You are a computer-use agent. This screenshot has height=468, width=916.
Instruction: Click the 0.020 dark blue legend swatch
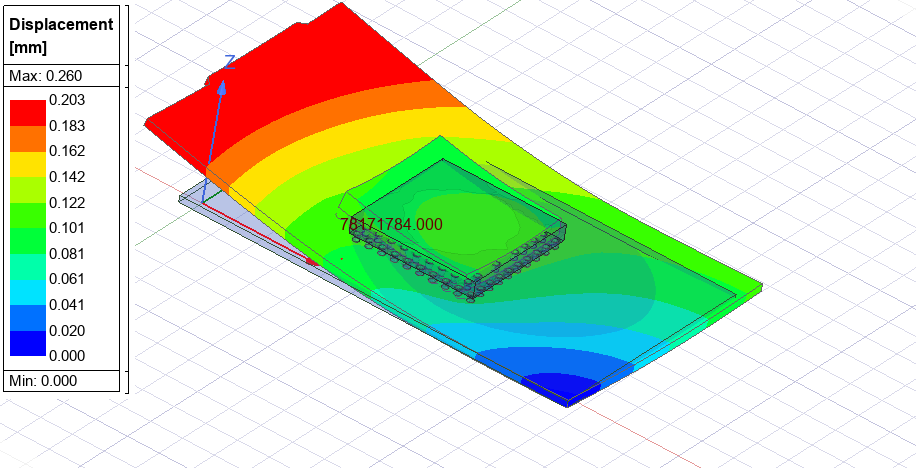tap(27, 344)
